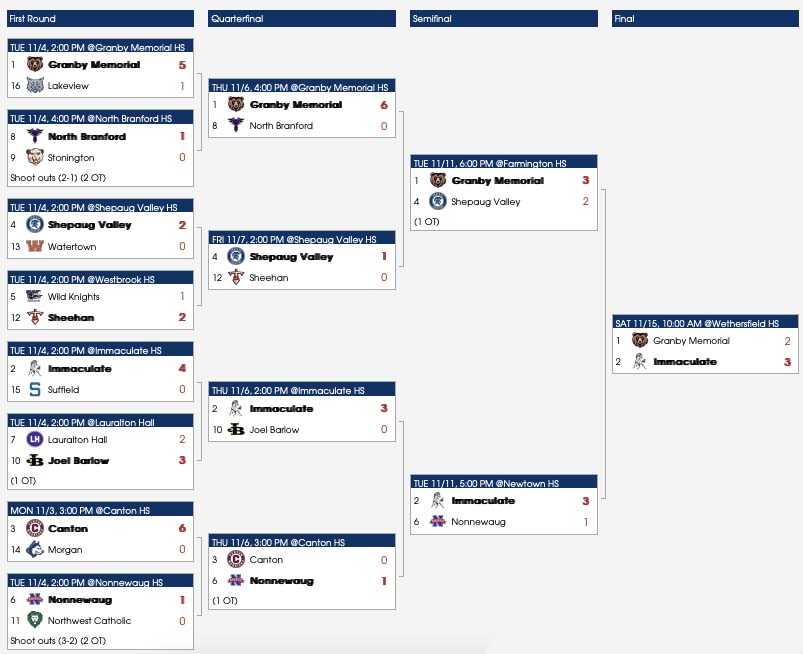Click Nonnewaug's logo in the Semifinal matchup
The image size is (803, 654).
click(438, 522)
